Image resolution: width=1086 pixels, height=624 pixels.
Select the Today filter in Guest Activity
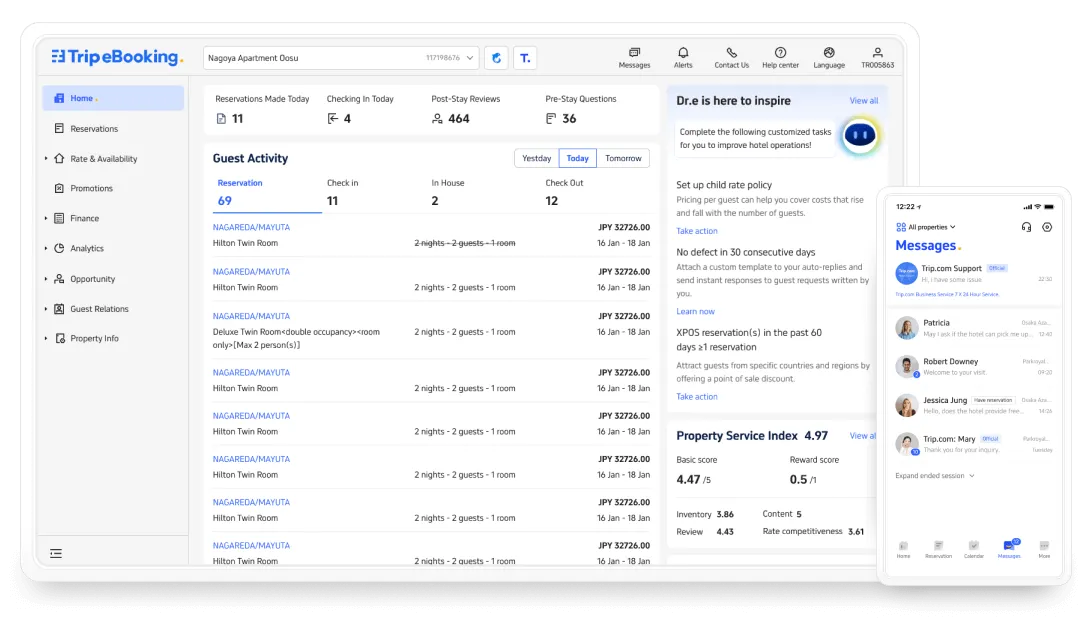tap(577, 157)
